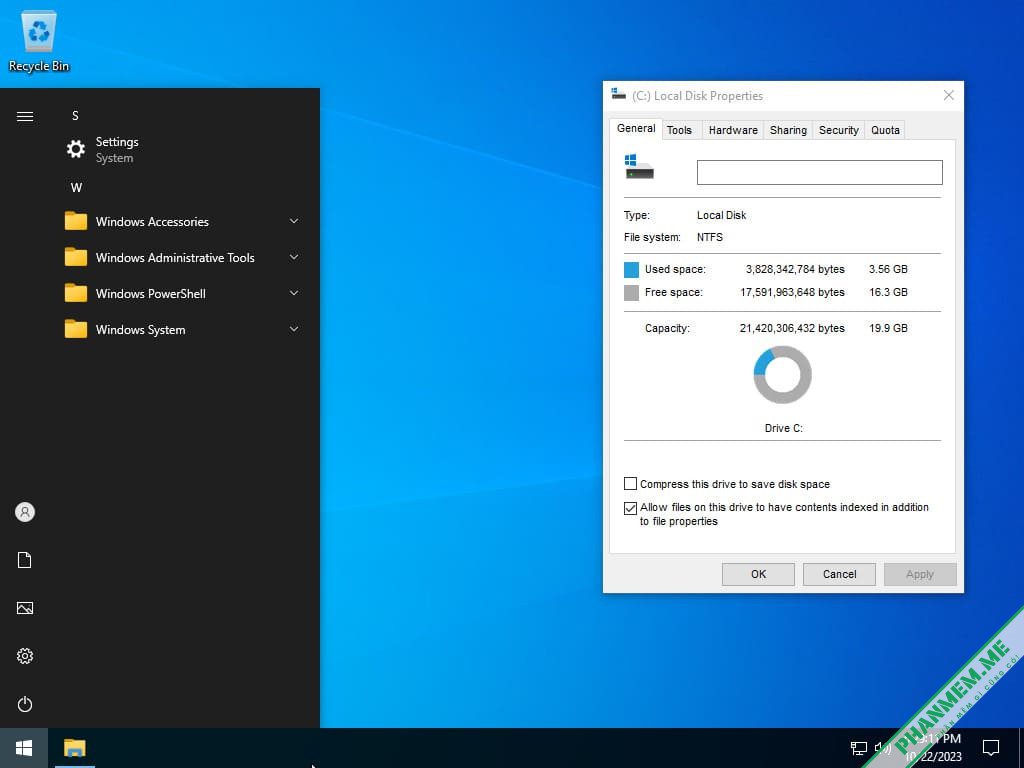Click the Windows System folder icon
The image size is (1024, 768).
coord(76,329)
